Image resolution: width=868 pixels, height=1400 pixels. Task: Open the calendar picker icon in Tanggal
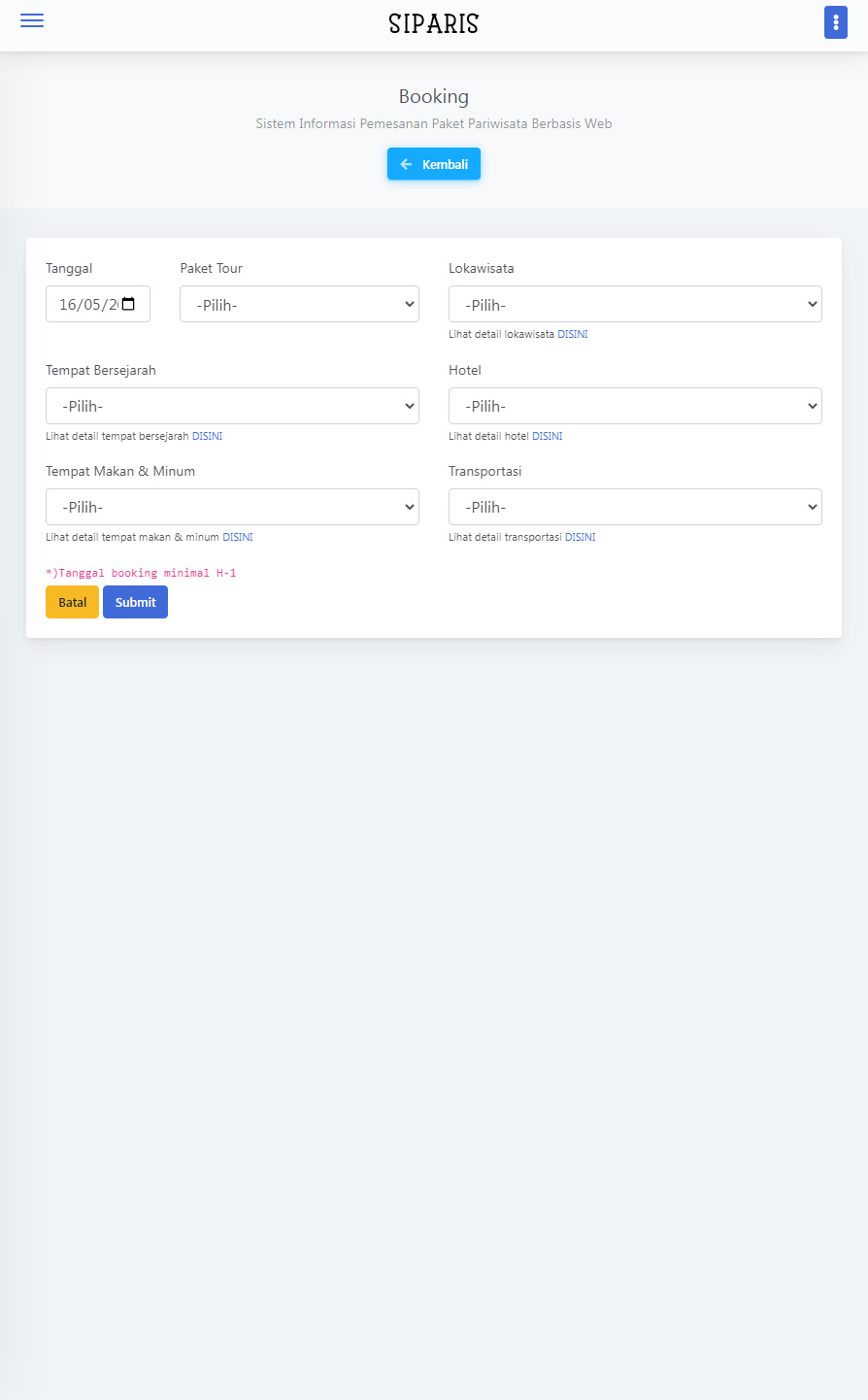129,305
